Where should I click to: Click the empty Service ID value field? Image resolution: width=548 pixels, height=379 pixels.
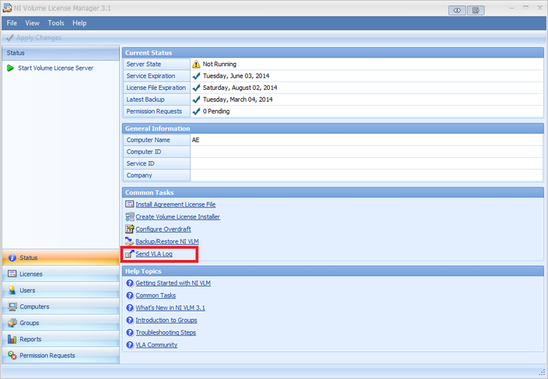(367, 164)
